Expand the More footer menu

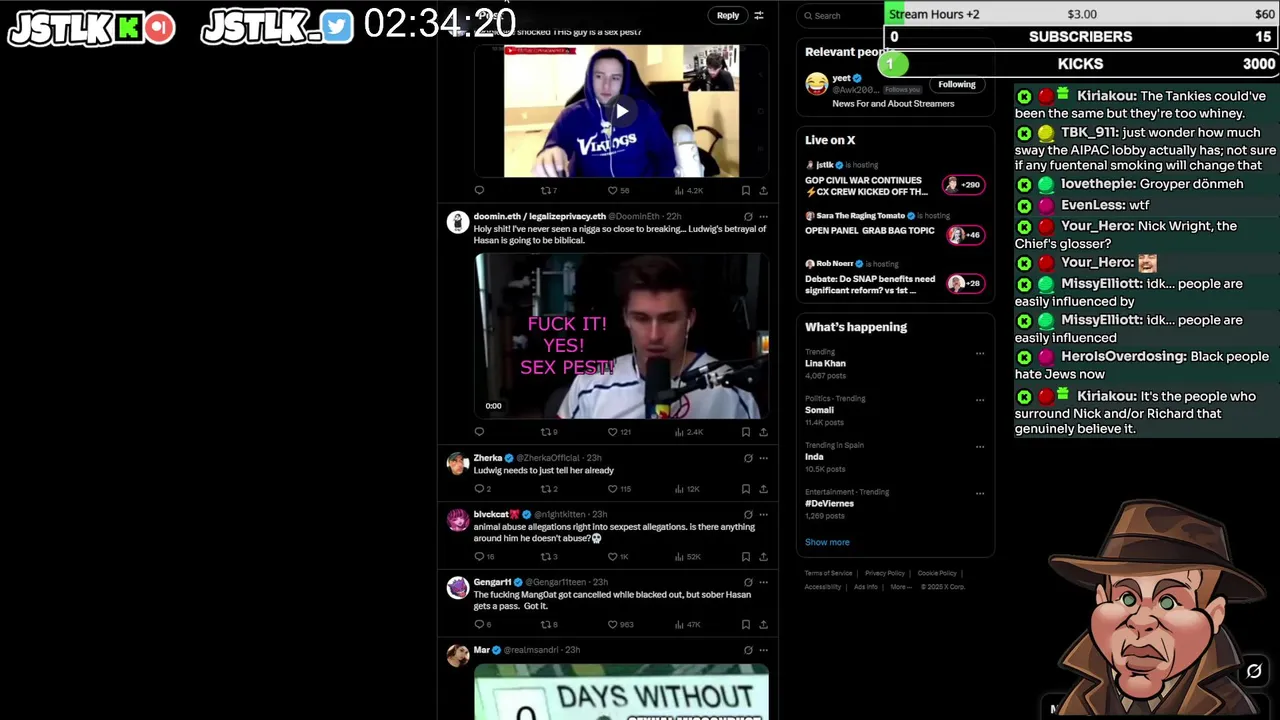[x=900, y=587]
